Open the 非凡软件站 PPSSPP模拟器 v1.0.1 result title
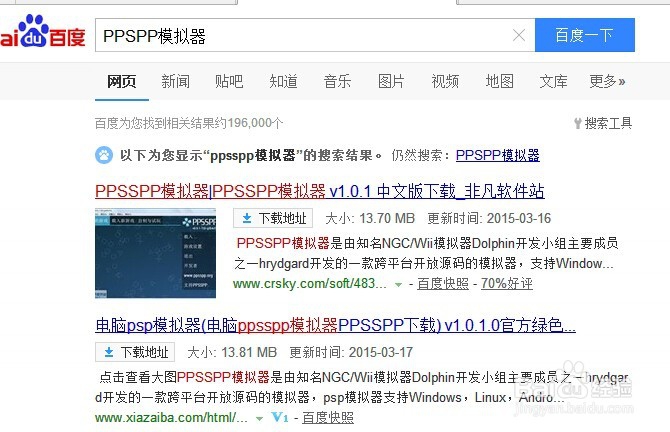The image size is (670, 432). [x=320, y=191]
